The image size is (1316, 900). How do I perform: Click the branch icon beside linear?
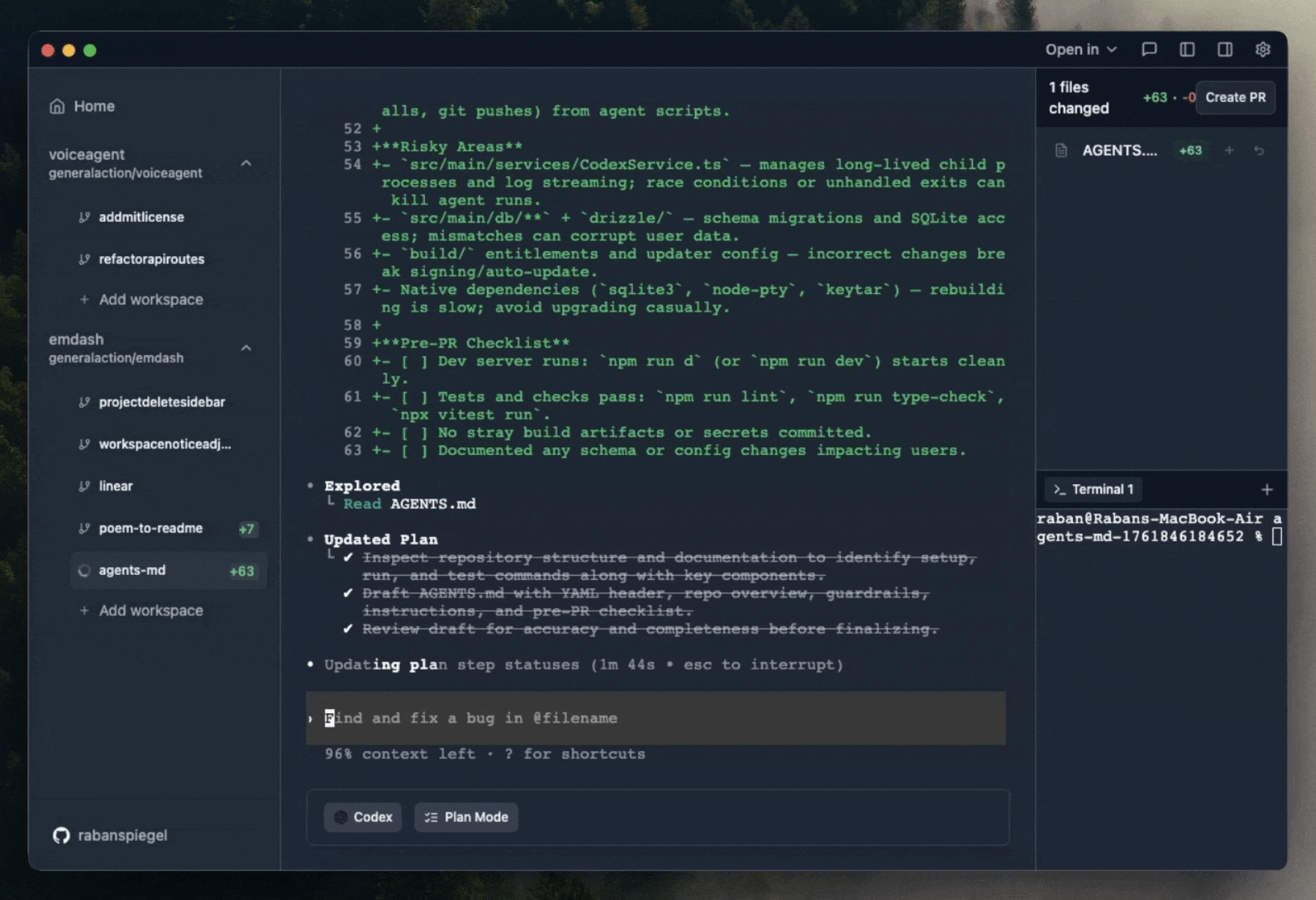tap(84, 486)
